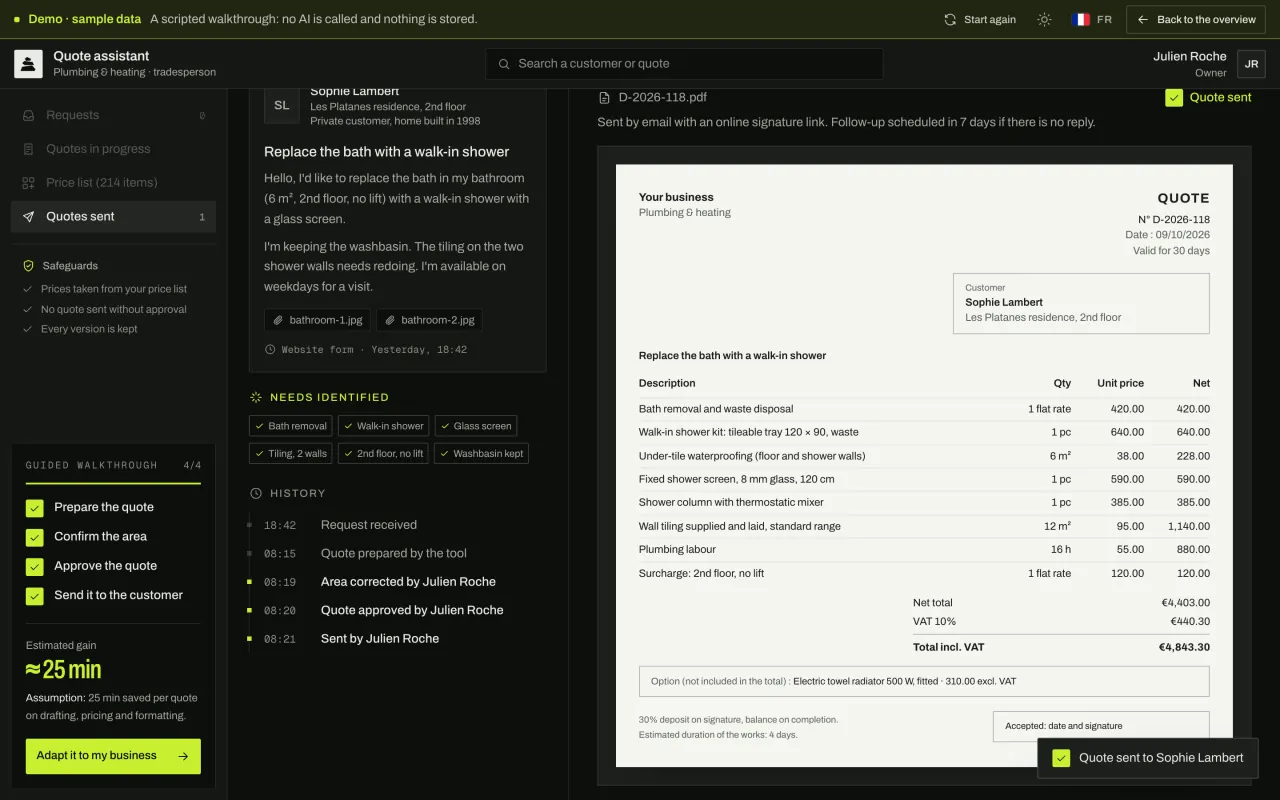
Task: Open Price list (214 items)
Action: click(113, 183)
